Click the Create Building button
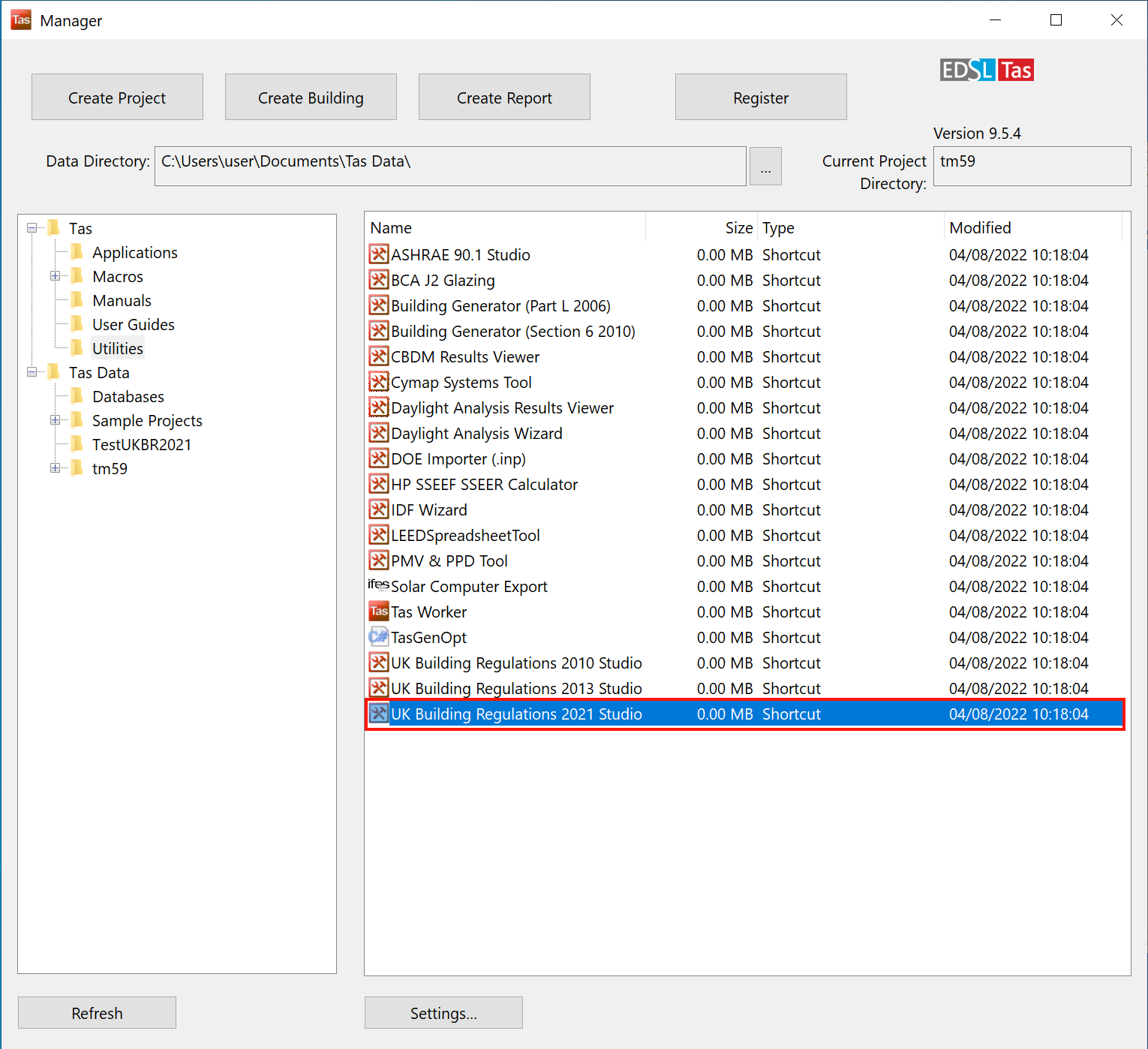The width and height of the screenshot is (1148, 1049). click(x=311, y=97)
